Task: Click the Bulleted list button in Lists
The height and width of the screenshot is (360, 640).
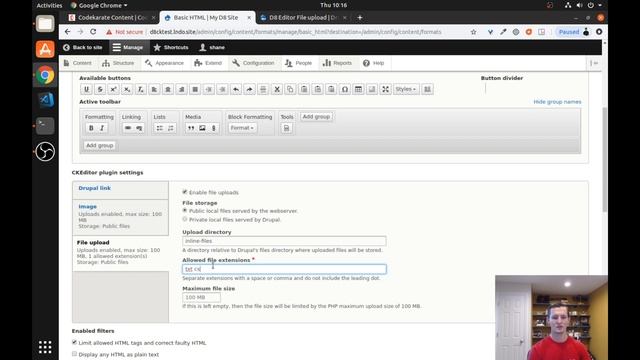Action: (x=160, y=128)
